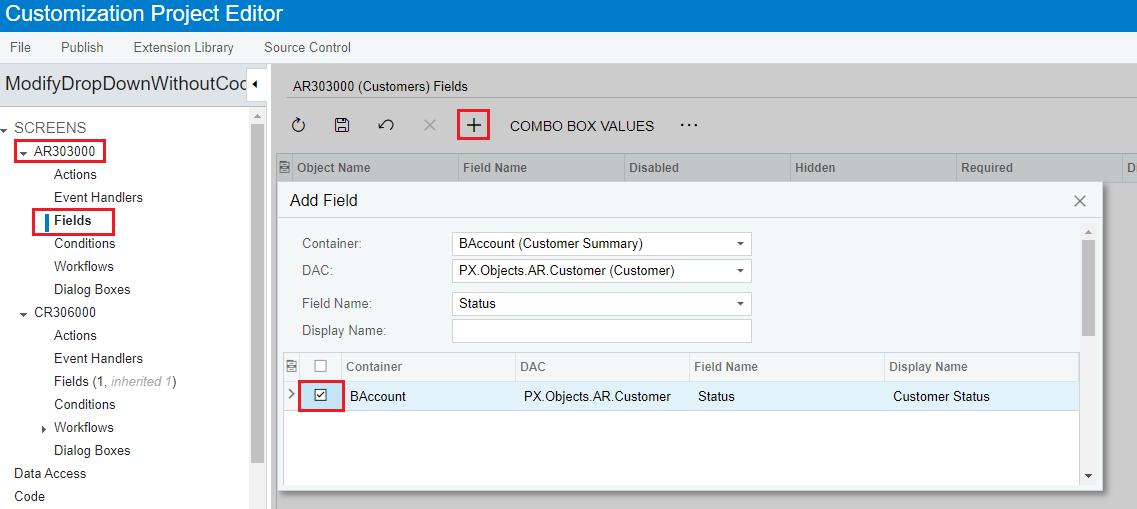This screenshot has width=1137, height=509.
Task: Click the Refresh toolbar icon
Action: [298, 125]
